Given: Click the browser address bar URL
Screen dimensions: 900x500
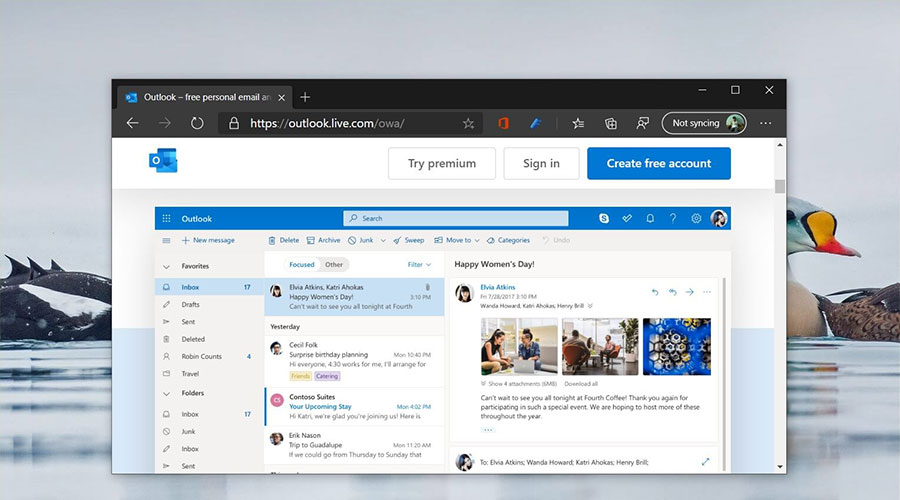Looking at the screenshot, I should (x=327, y=123).
